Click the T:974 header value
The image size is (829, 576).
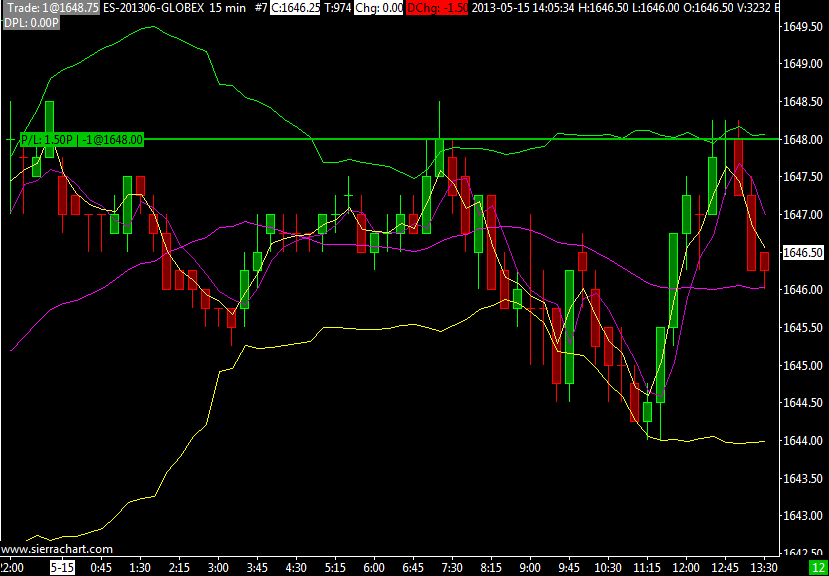point(336,8)
